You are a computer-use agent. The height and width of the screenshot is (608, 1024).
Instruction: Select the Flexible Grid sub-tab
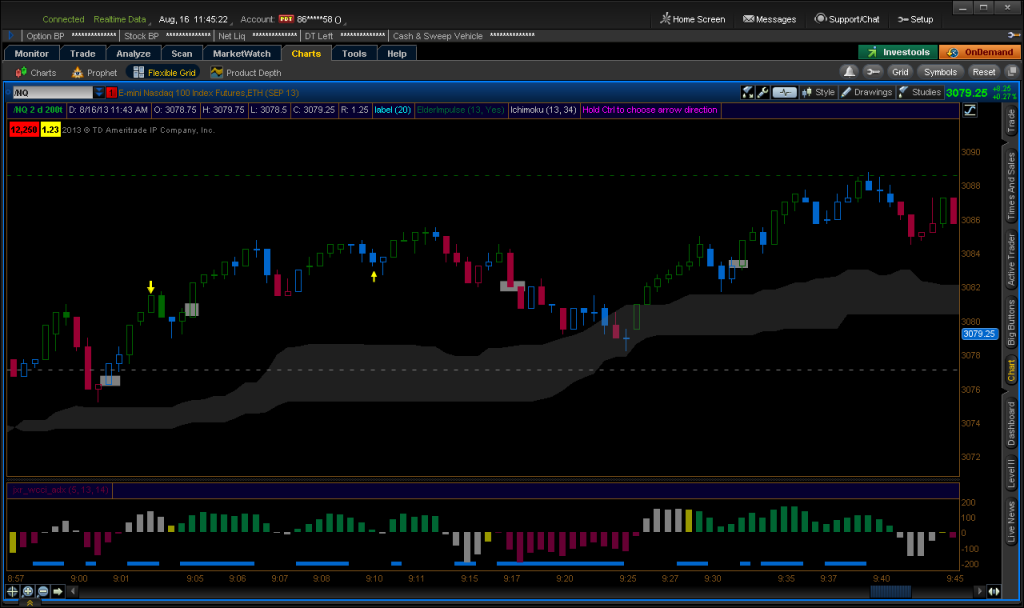pos(165,72)
